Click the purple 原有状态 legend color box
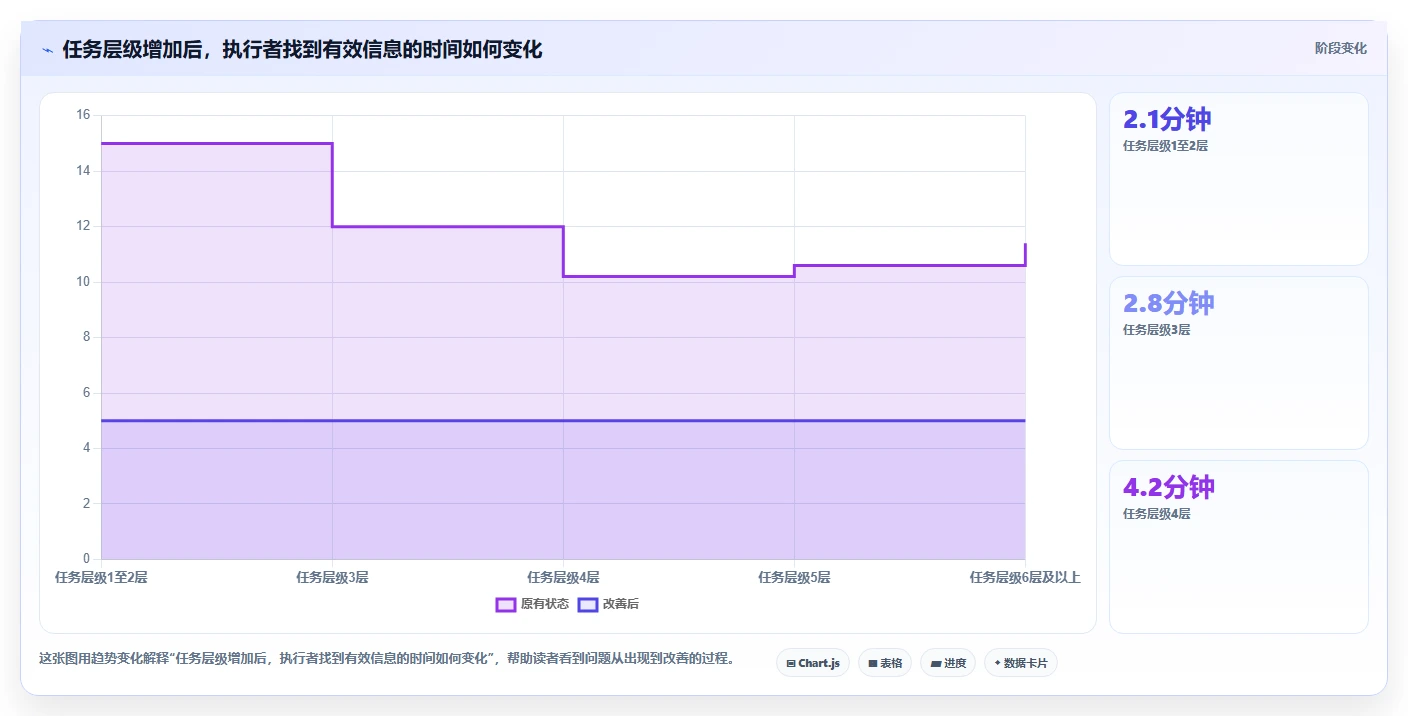The image size is (1408, 716). tap(506, 604)
